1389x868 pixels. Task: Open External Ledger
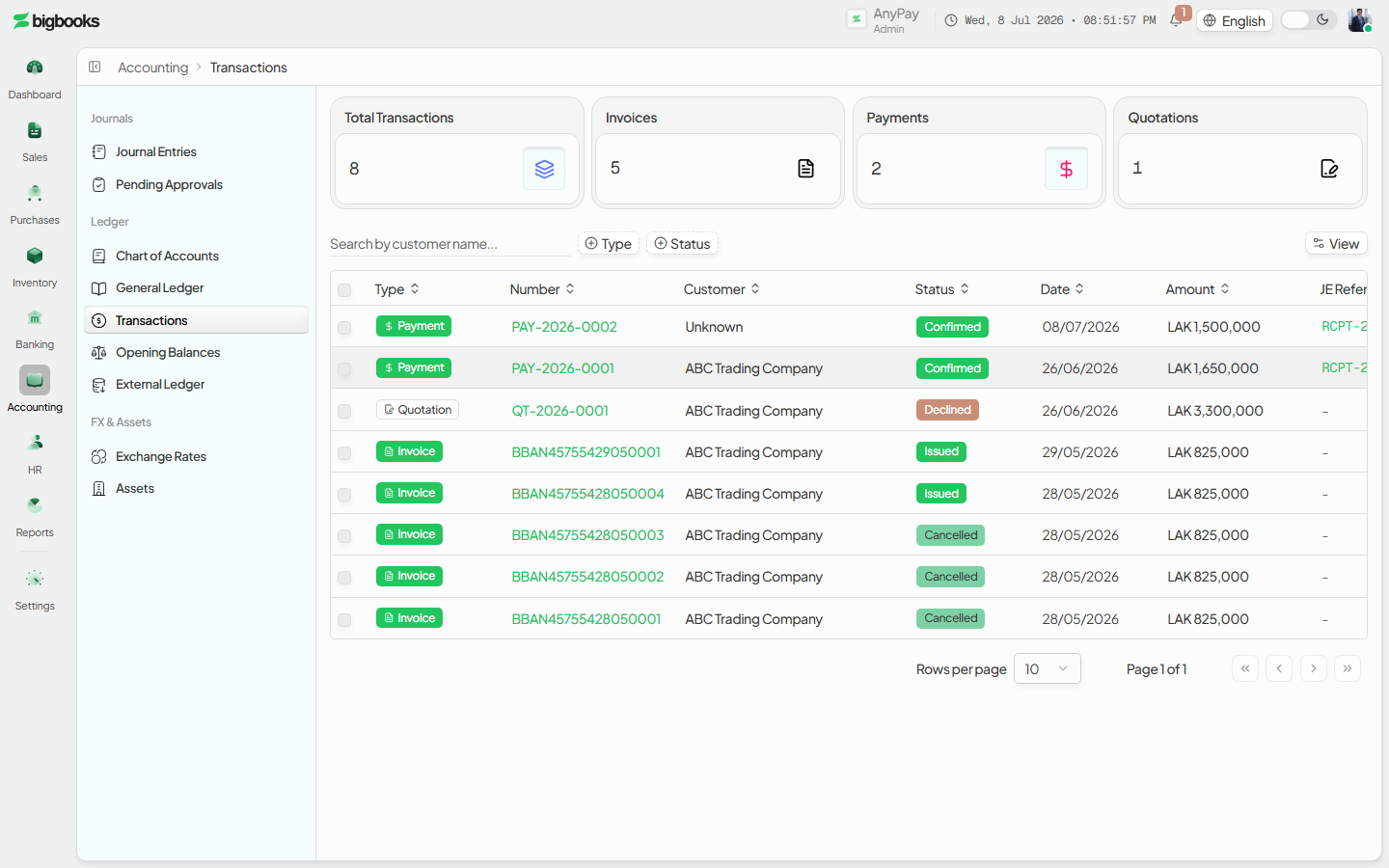pyautogui.click(x=196, y=384)
